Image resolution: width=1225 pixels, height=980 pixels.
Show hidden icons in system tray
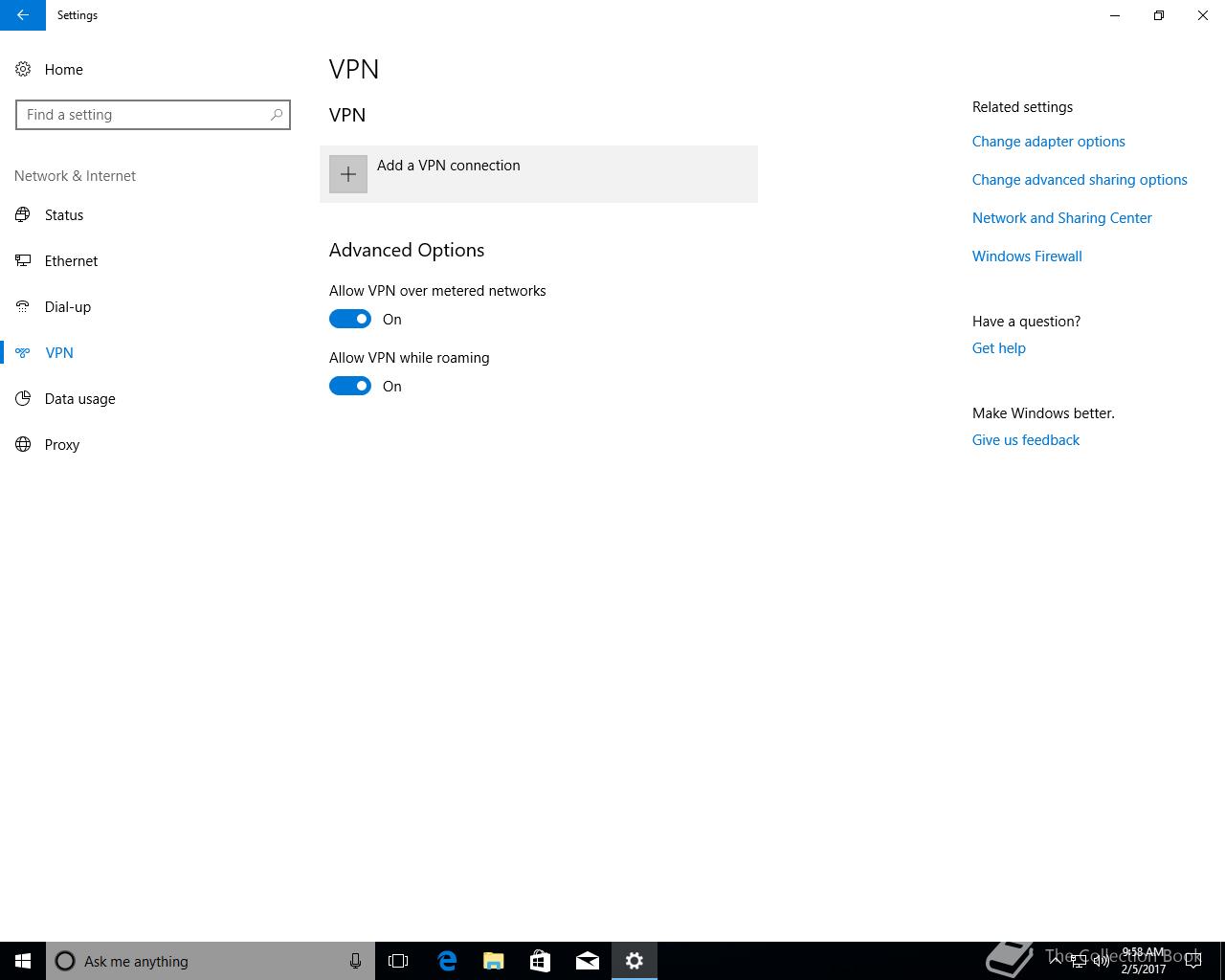[1056, 961]
